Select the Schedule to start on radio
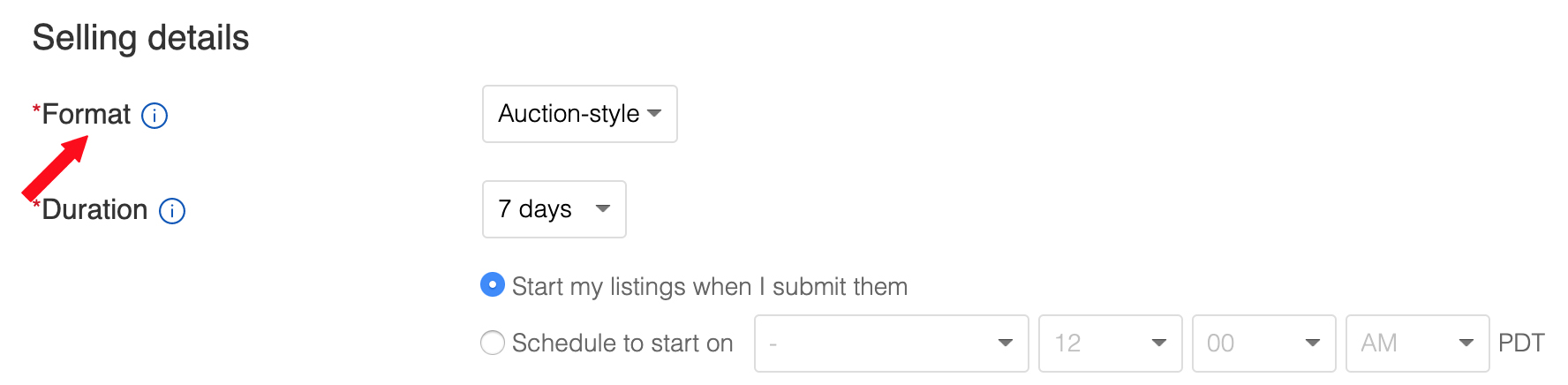The height and width of the screenshot is (385, 1568). click(493, 343)
